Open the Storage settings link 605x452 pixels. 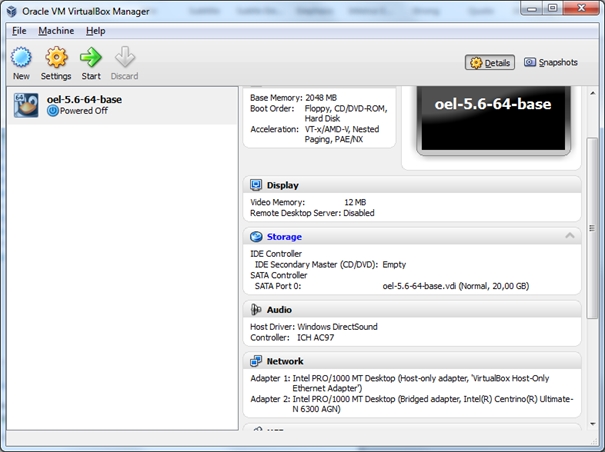pos(284,237)
